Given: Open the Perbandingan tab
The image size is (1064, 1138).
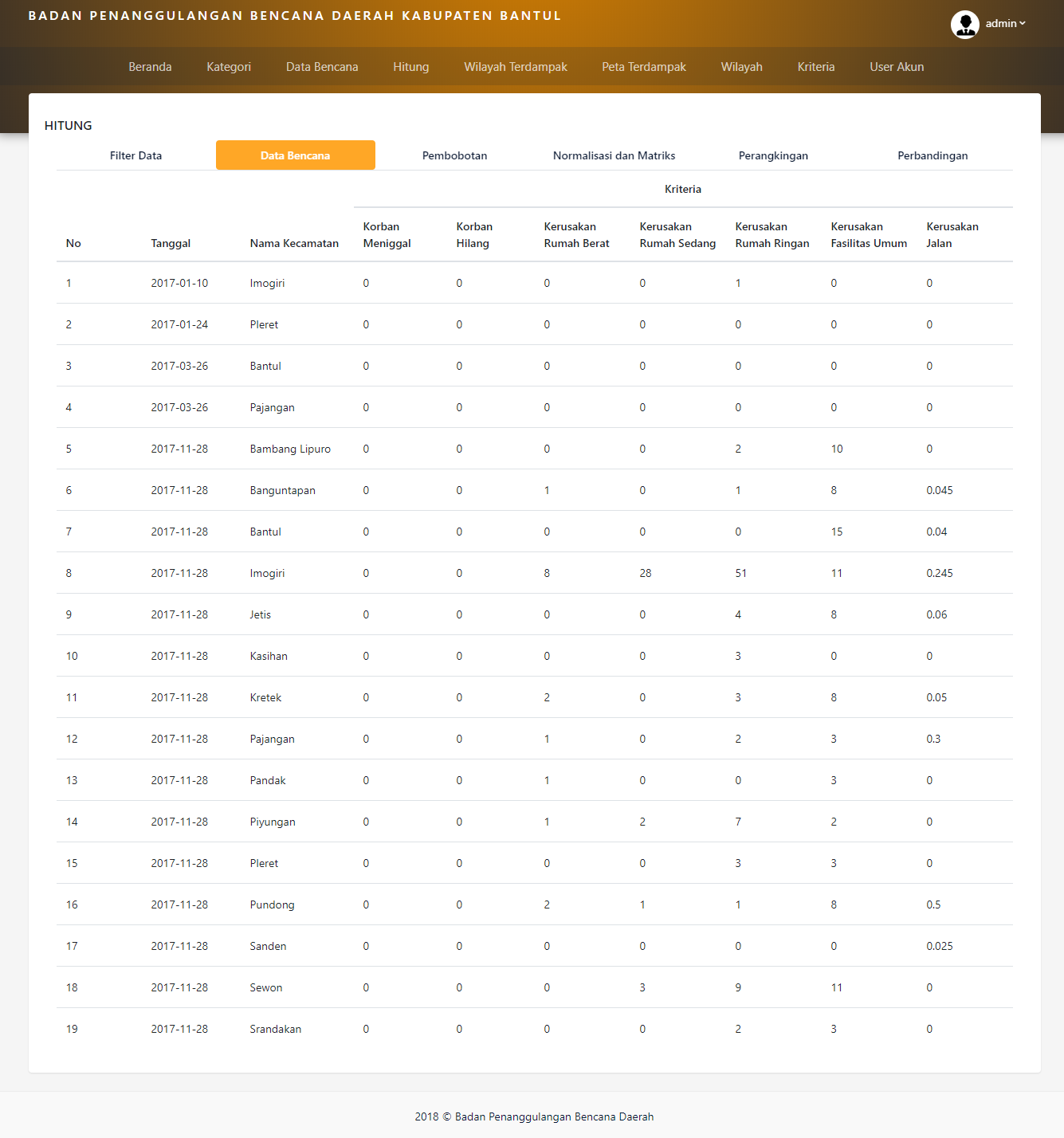Looking at the screenshot, I should tap(932, 155).
